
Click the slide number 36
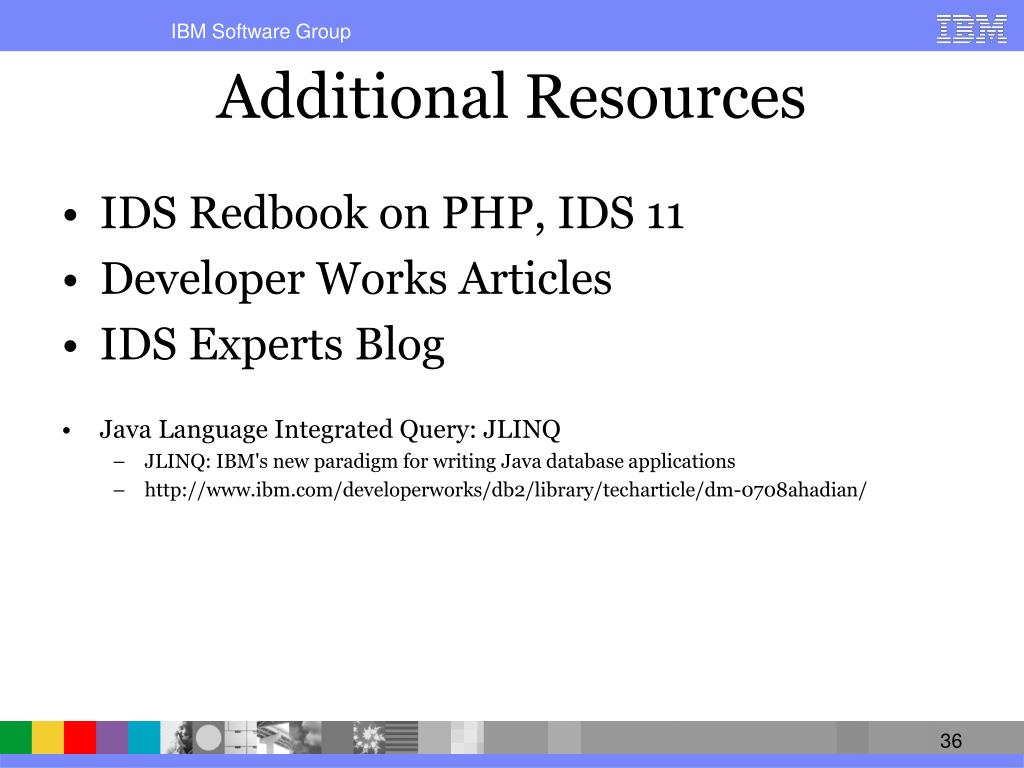(x=951, y=741)
